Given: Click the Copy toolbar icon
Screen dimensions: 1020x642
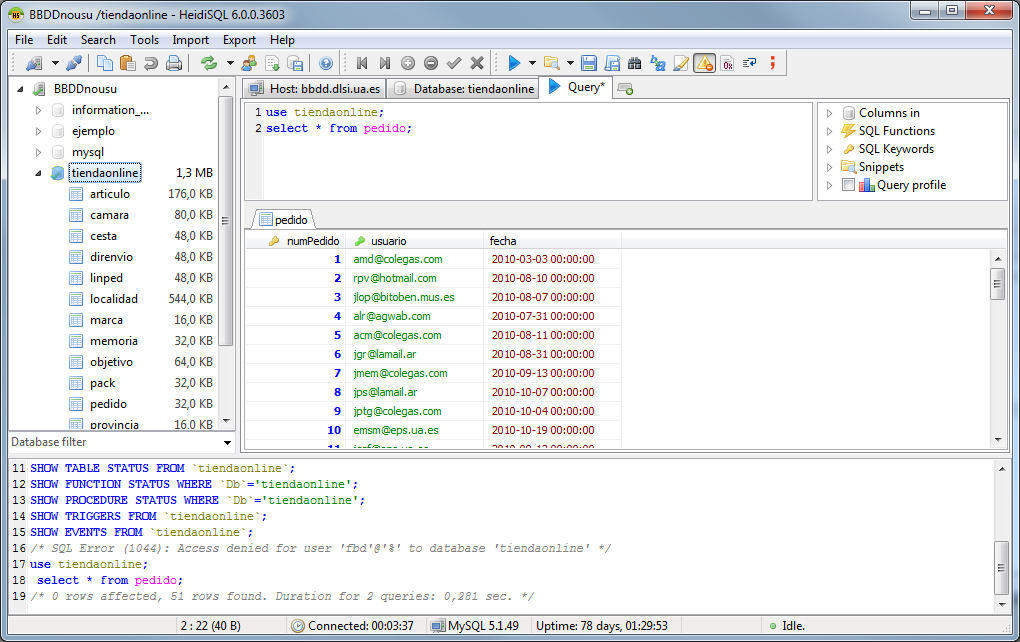Looking at the screenshot, I should [104, 63].
